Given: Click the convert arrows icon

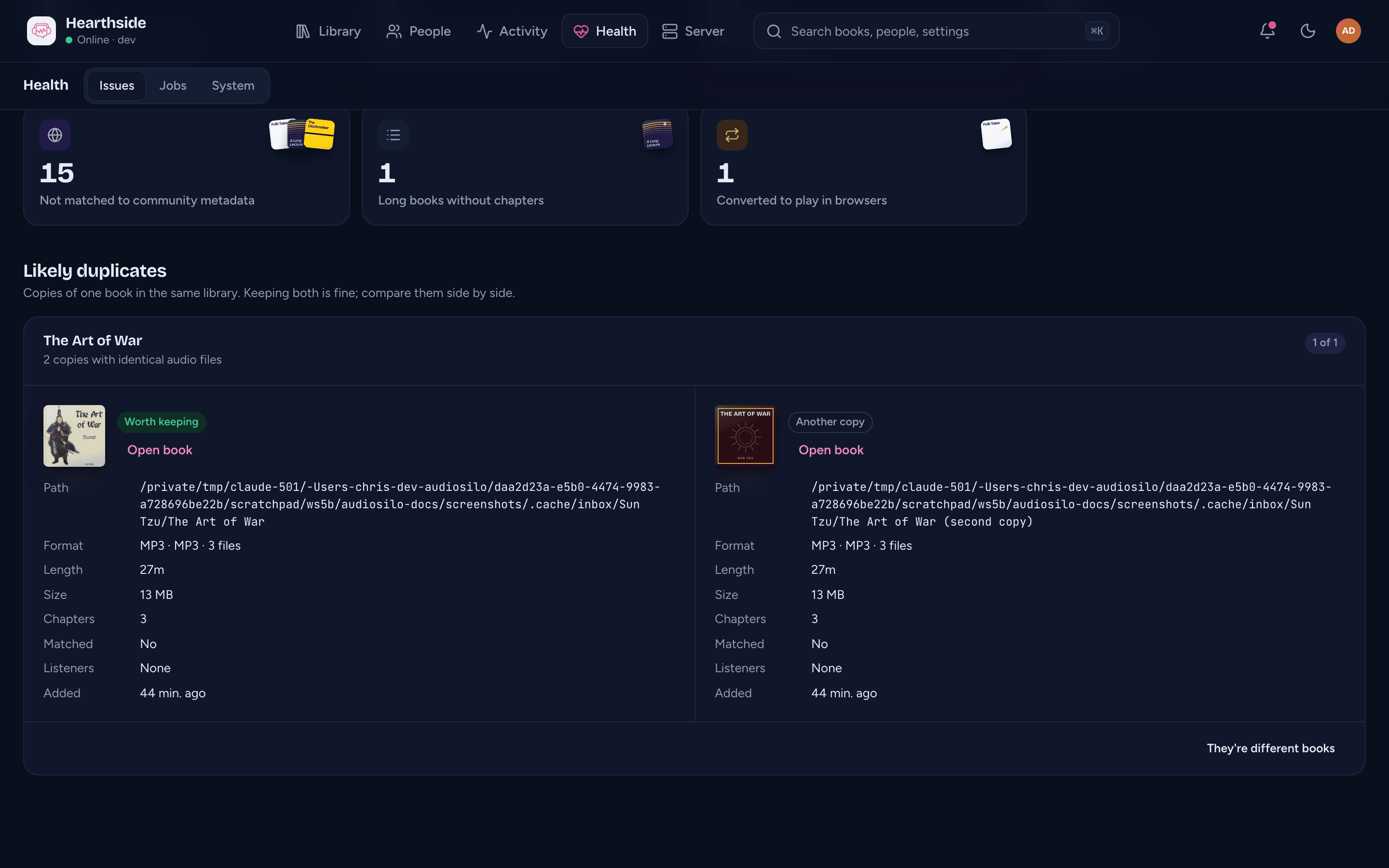Looking at the screenshot, I should [x=732, y=135].
